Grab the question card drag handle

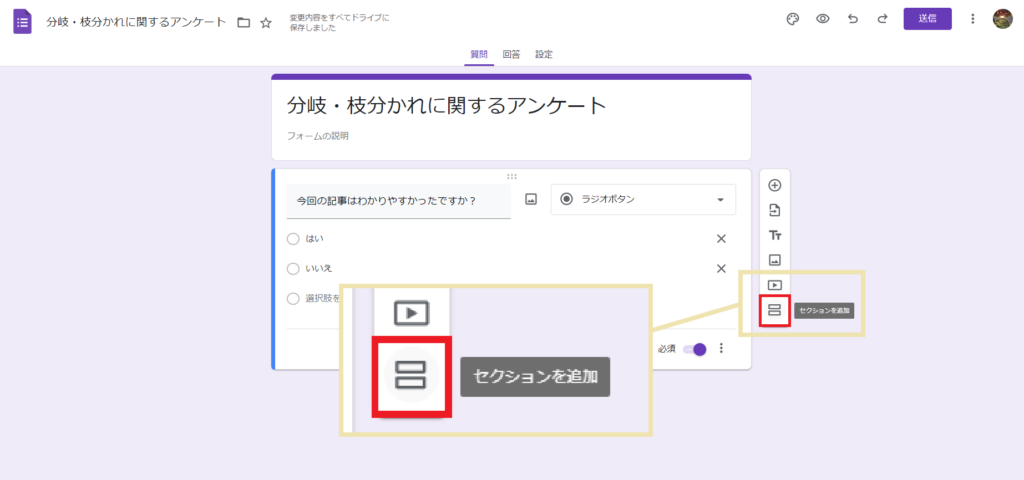[511, 176]
